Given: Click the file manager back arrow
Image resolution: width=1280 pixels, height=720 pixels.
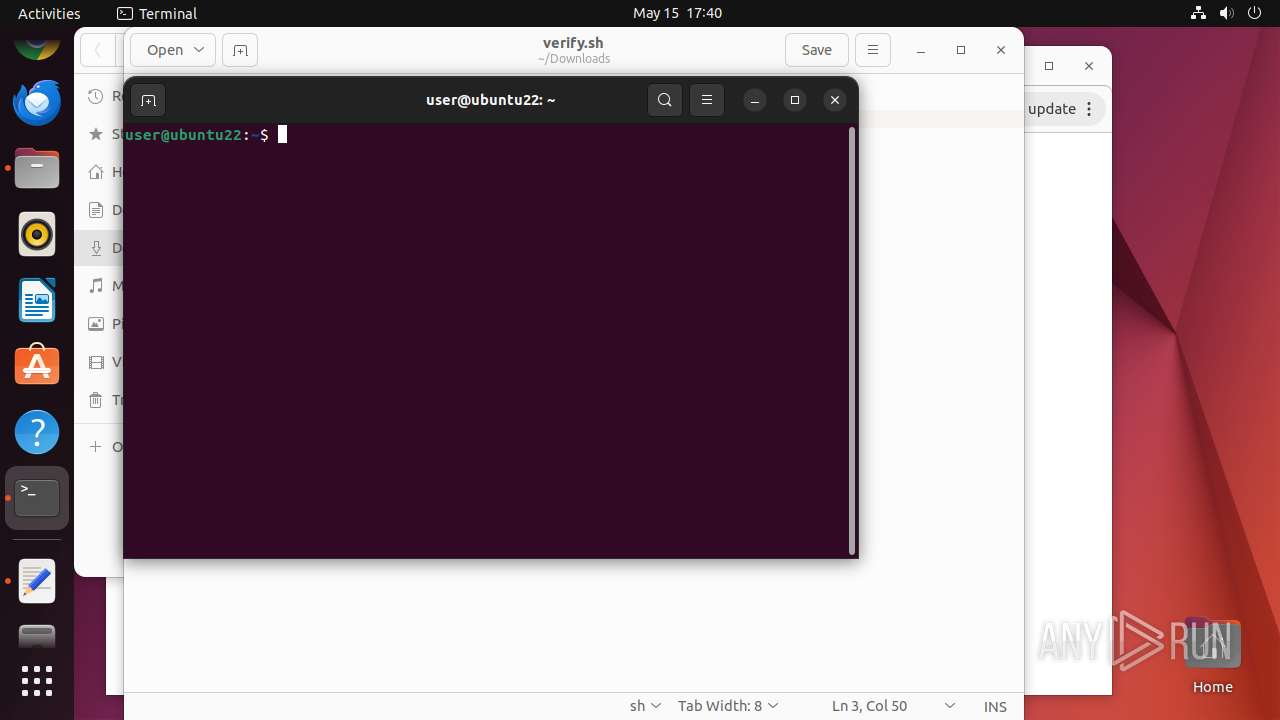Looking at the screenshot, I should coord(98,50).
